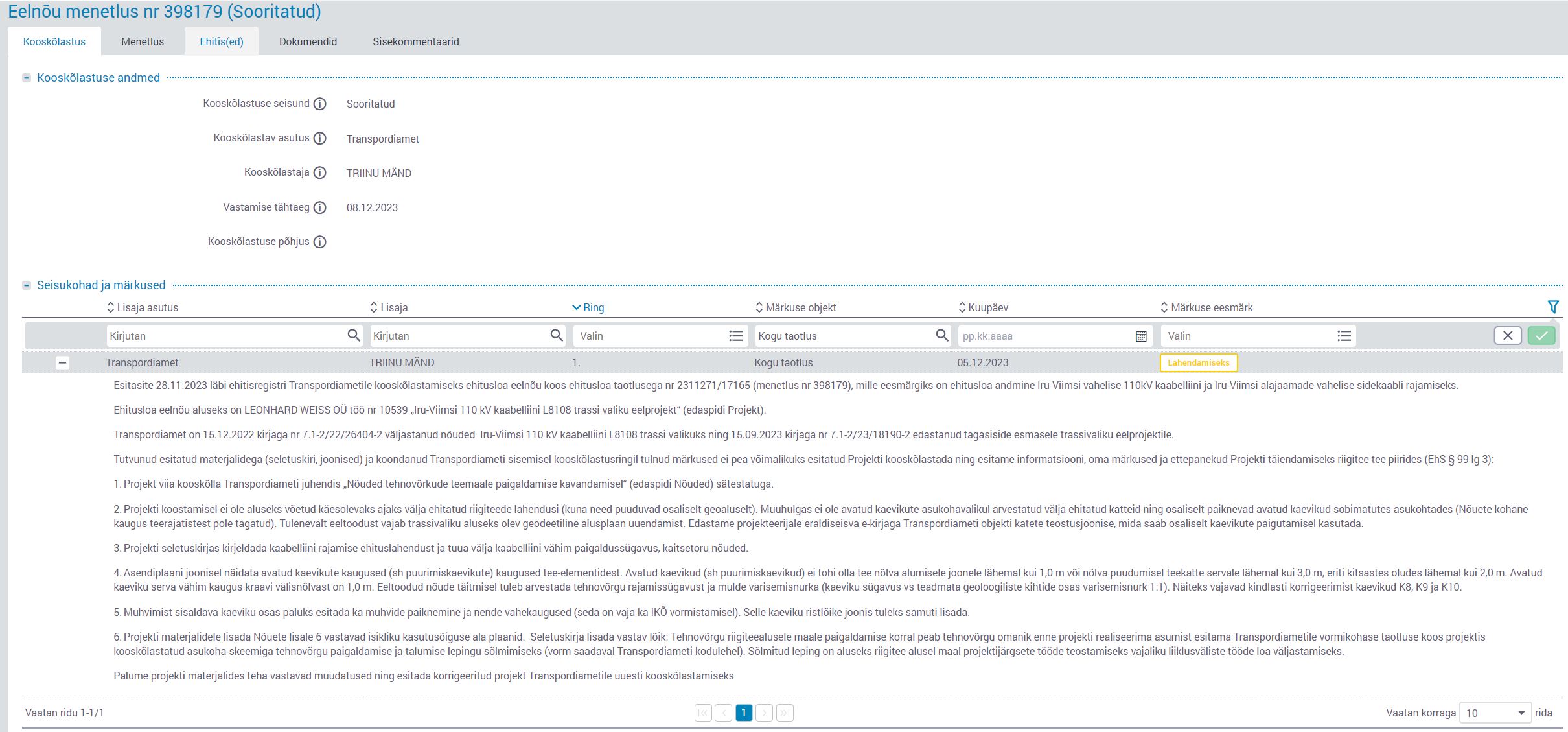Sort by Märkuse objekt column
The height and width of the screenshot is (732, 1568).
point(796,307)
